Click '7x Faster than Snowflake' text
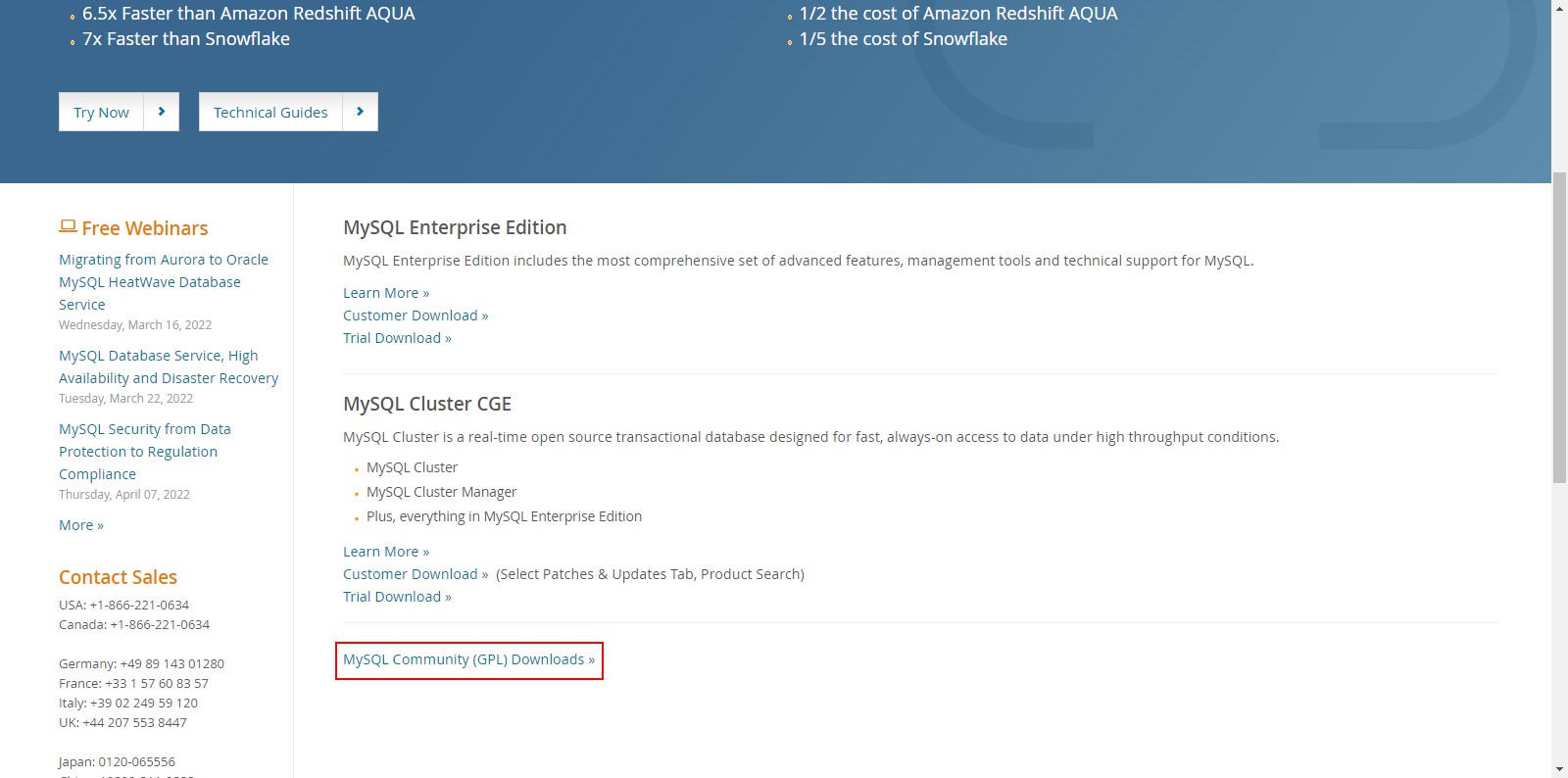Viewport: 1568px width, 778px height. (186, 39)
